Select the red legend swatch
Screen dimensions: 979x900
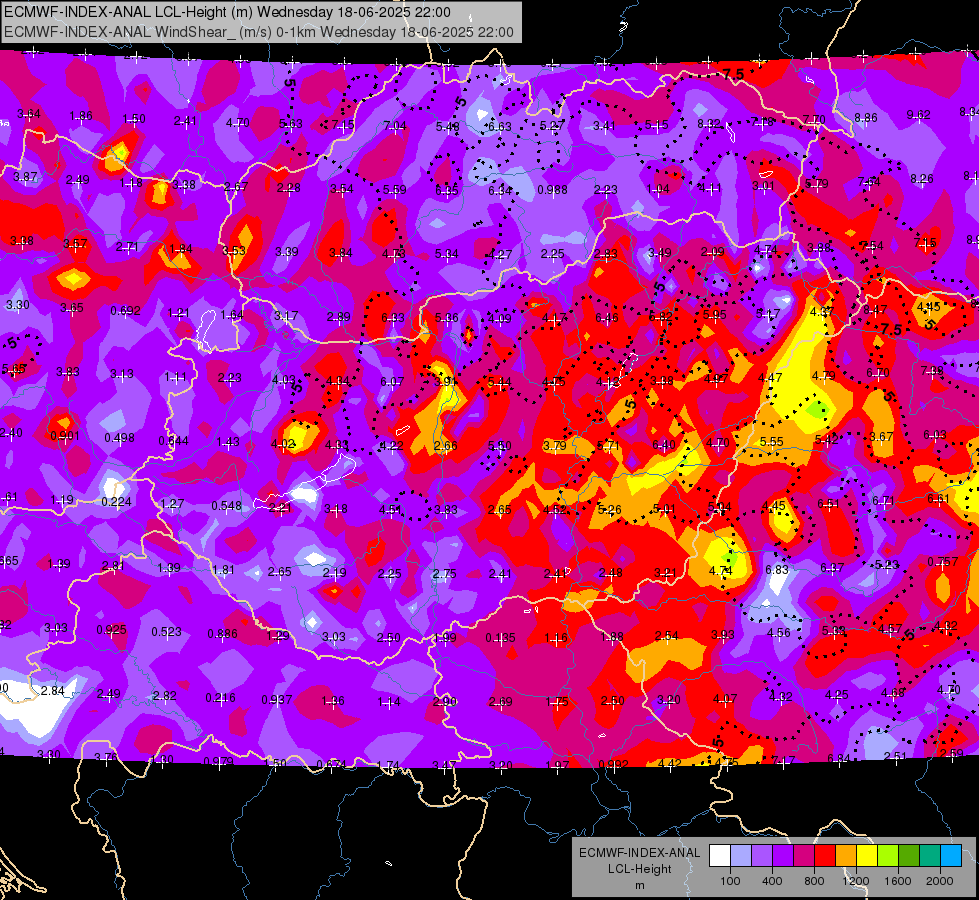click(x=825, y=856)
